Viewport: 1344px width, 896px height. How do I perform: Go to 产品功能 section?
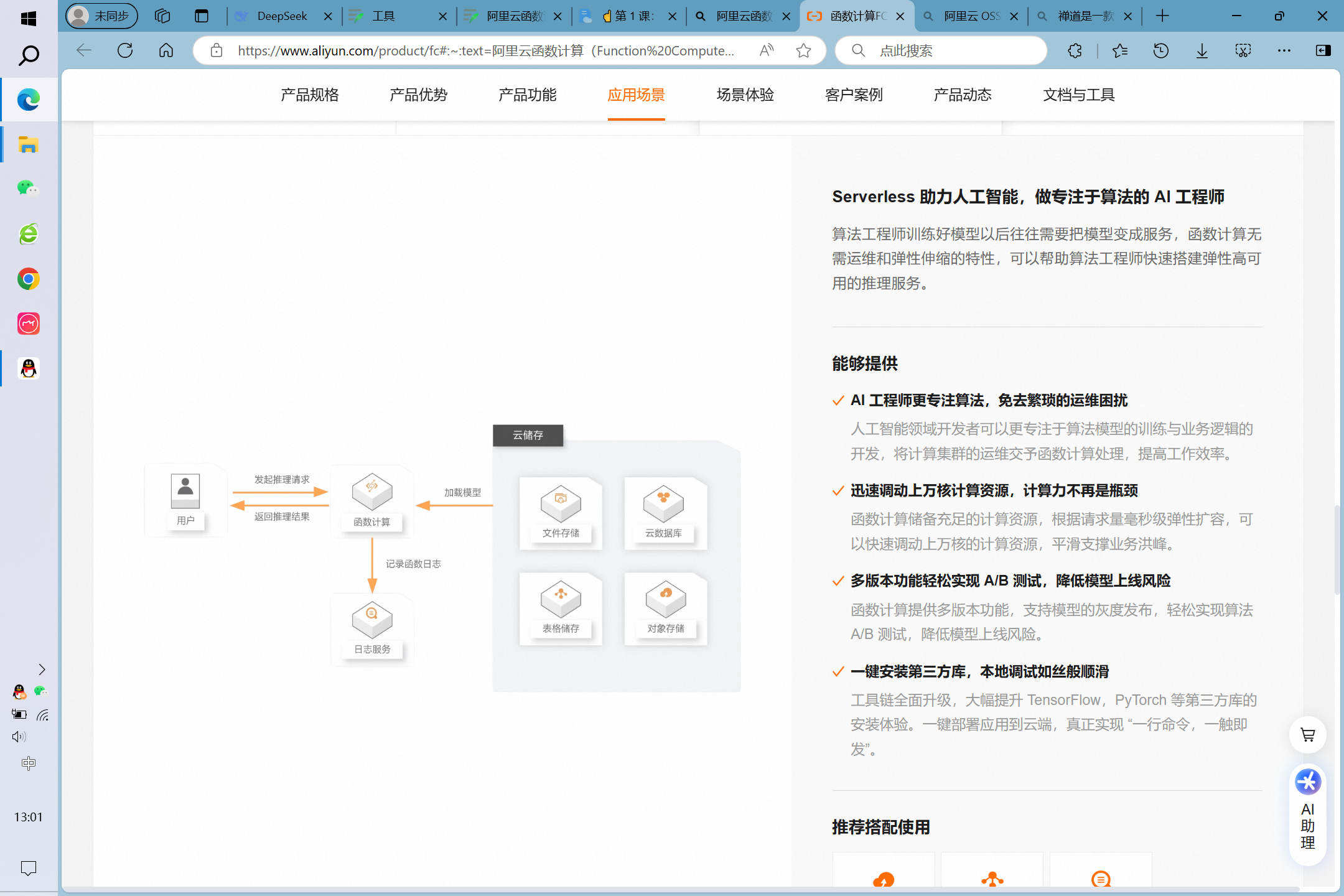click(527, 95)
